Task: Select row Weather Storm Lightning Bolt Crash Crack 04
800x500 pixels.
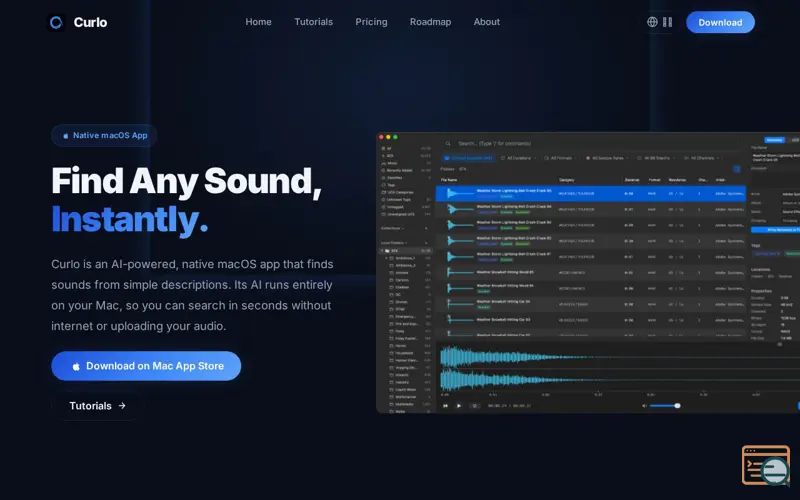Action: point(591,209)
